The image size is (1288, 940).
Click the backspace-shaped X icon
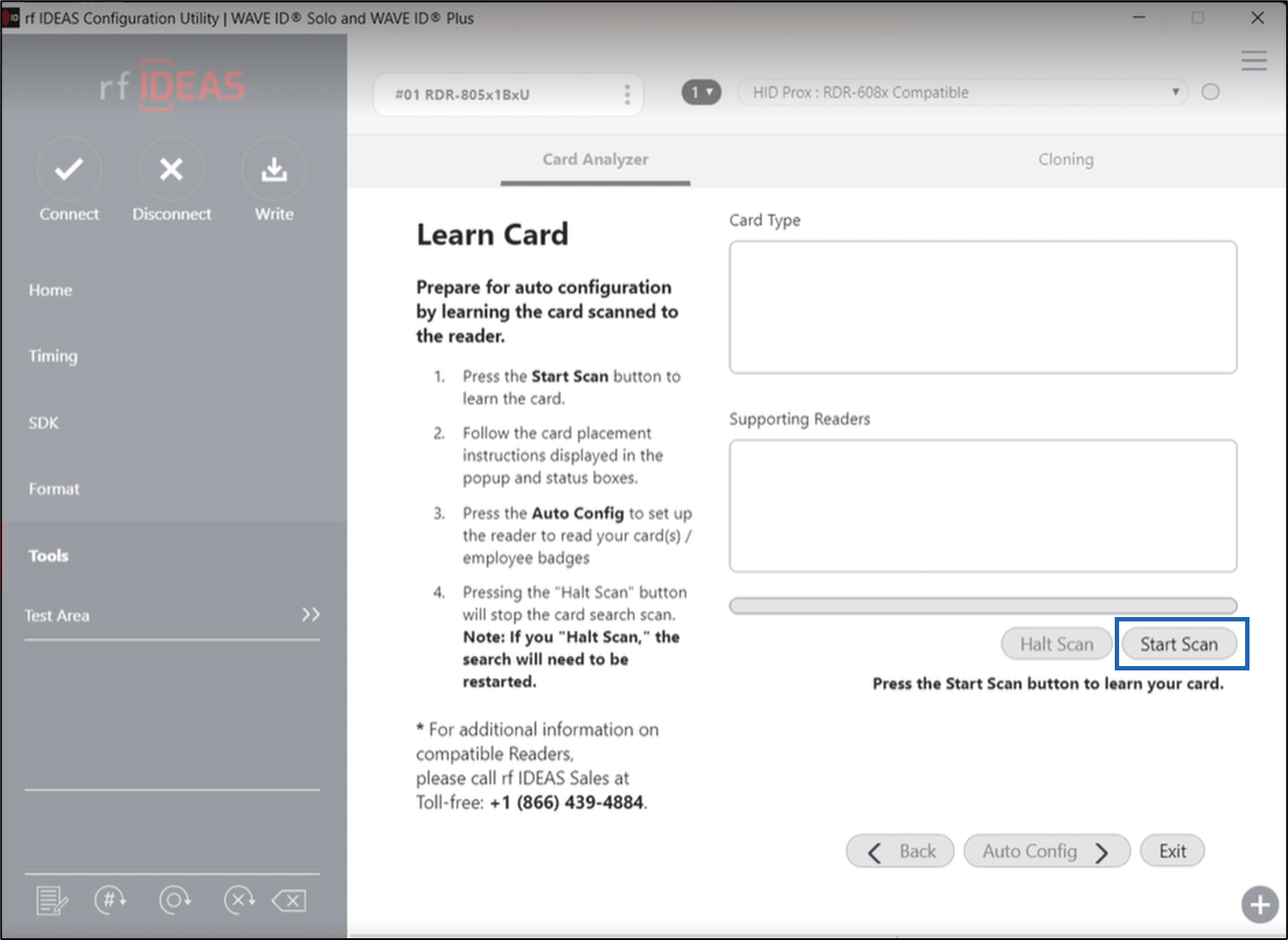tap(289, 900)
